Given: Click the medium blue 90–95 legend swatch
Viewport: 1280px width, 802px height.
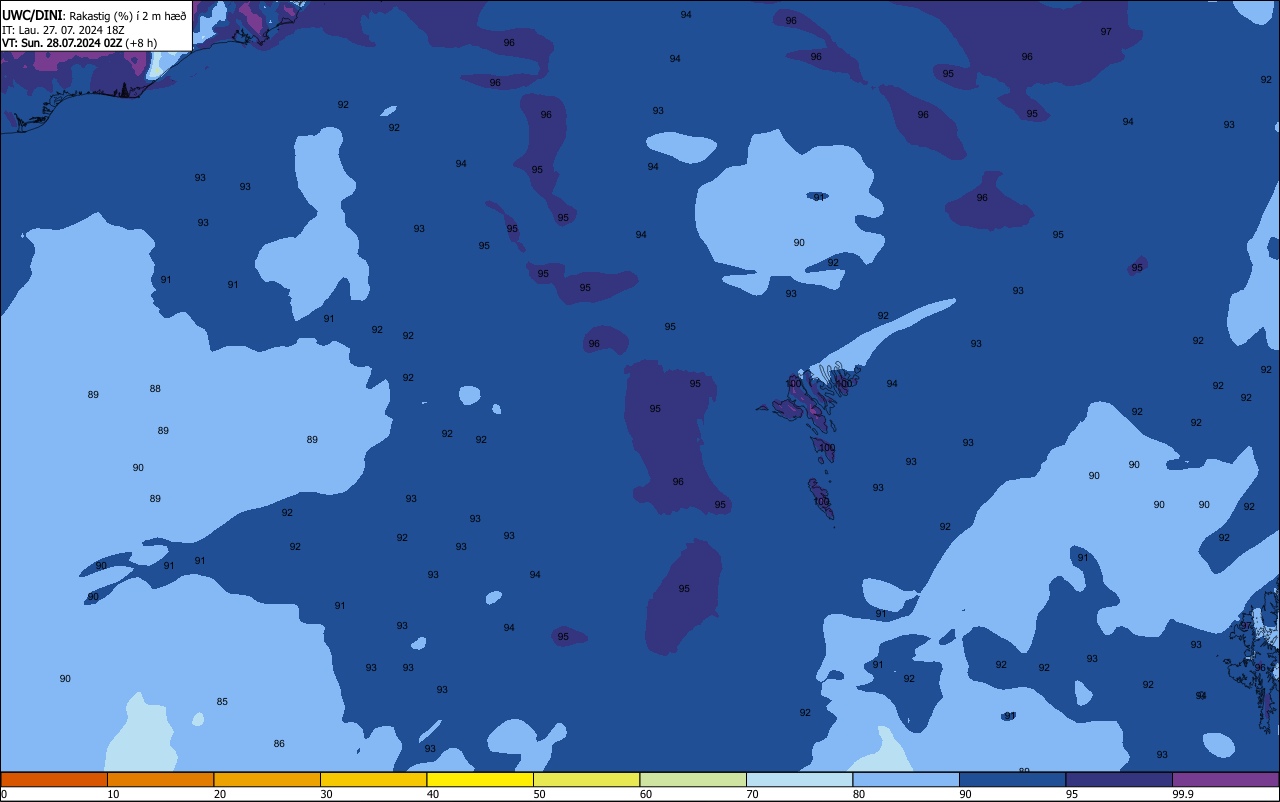Looking at the screenshot, I should 1012,779.
